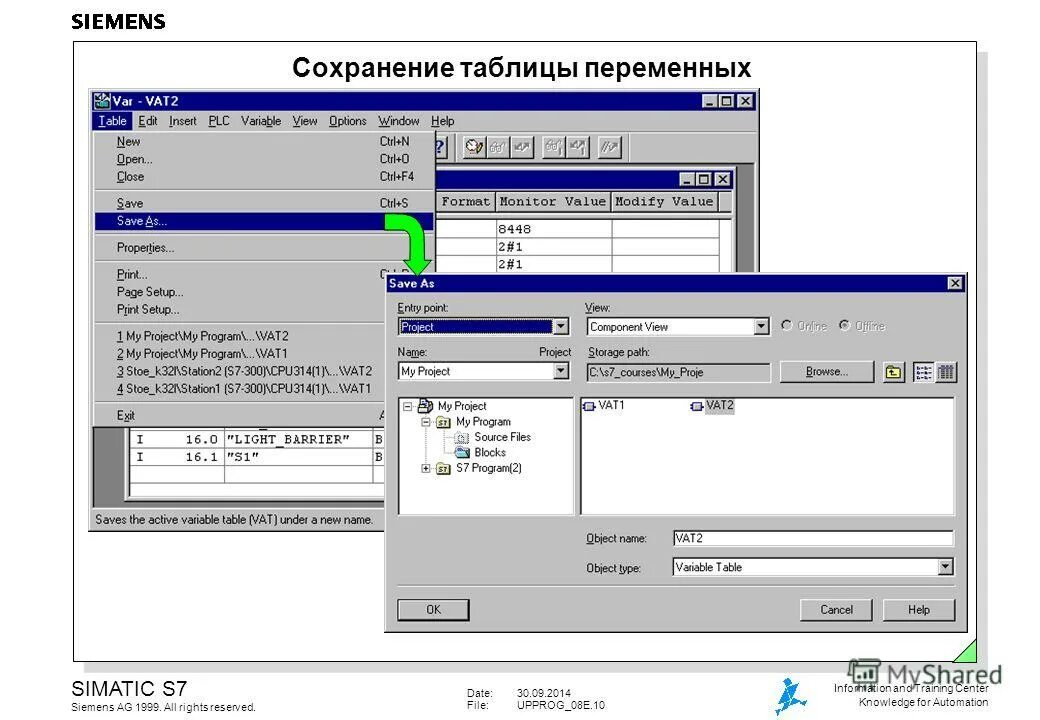Select the VAT1 variable table icon

pos(588,406)
